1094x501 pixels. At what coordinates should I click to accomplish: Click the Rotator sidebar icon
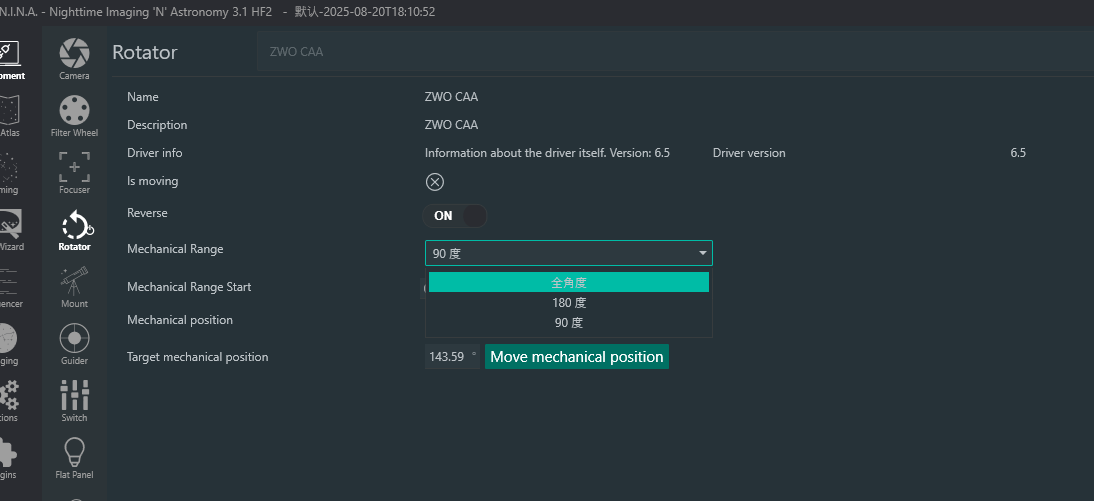click(x=74, y=230)
